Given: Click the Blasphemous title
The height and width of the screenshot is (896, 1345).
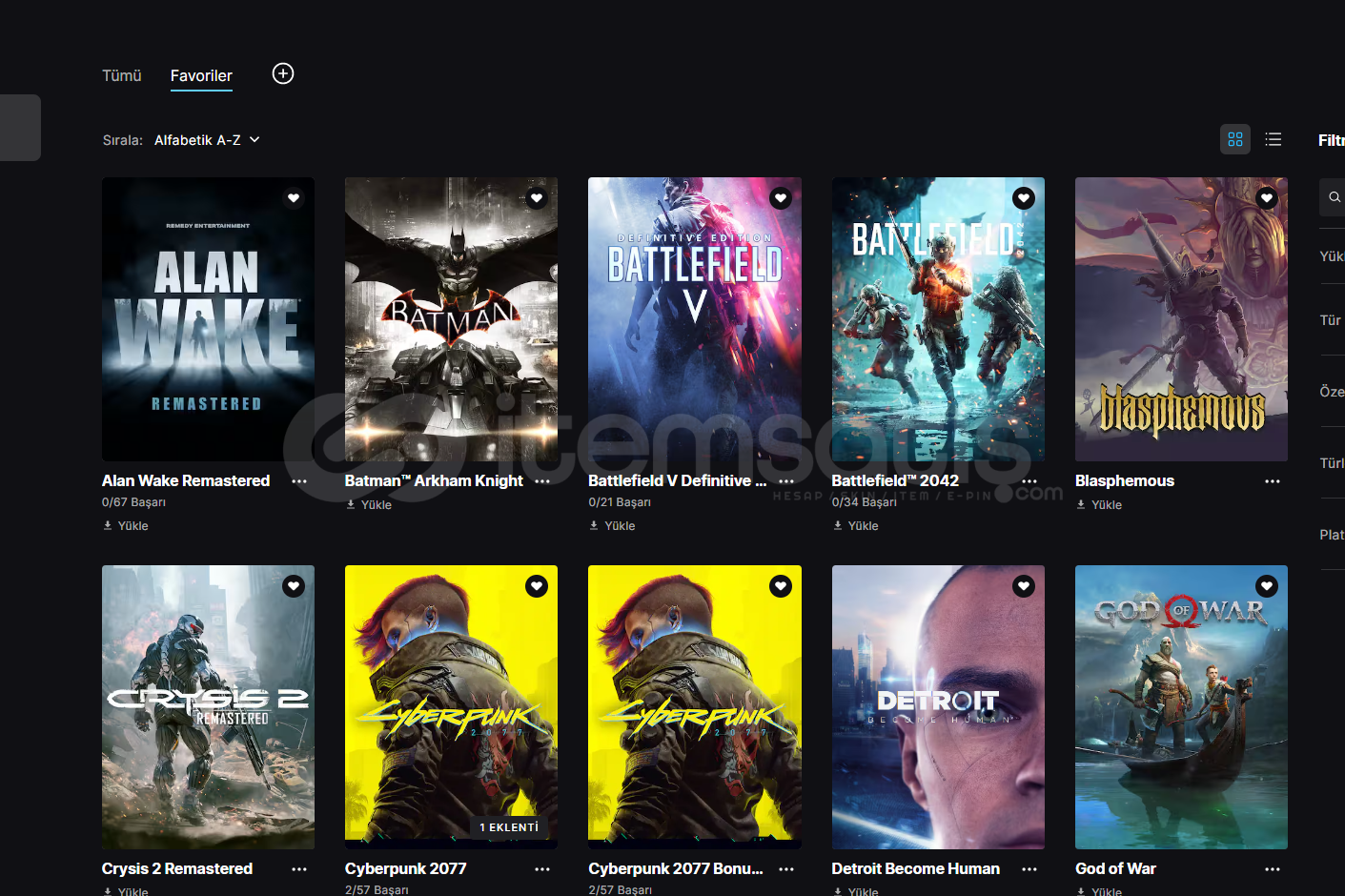Looking at the screenshot, I should pos(1125,480).
